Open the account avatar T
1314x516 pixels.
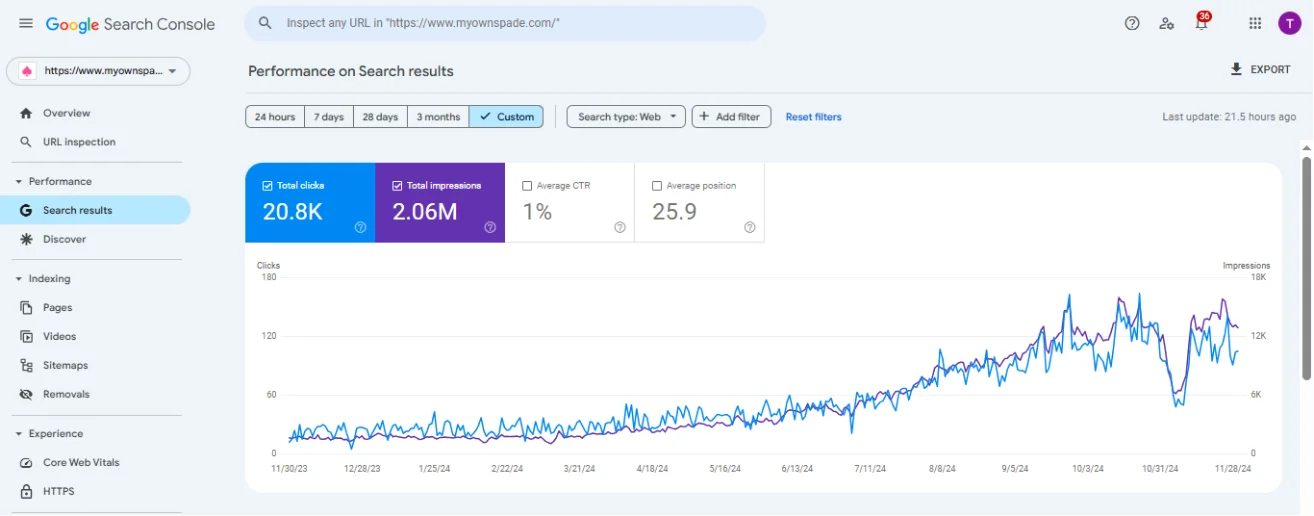tap(1289, 23)
